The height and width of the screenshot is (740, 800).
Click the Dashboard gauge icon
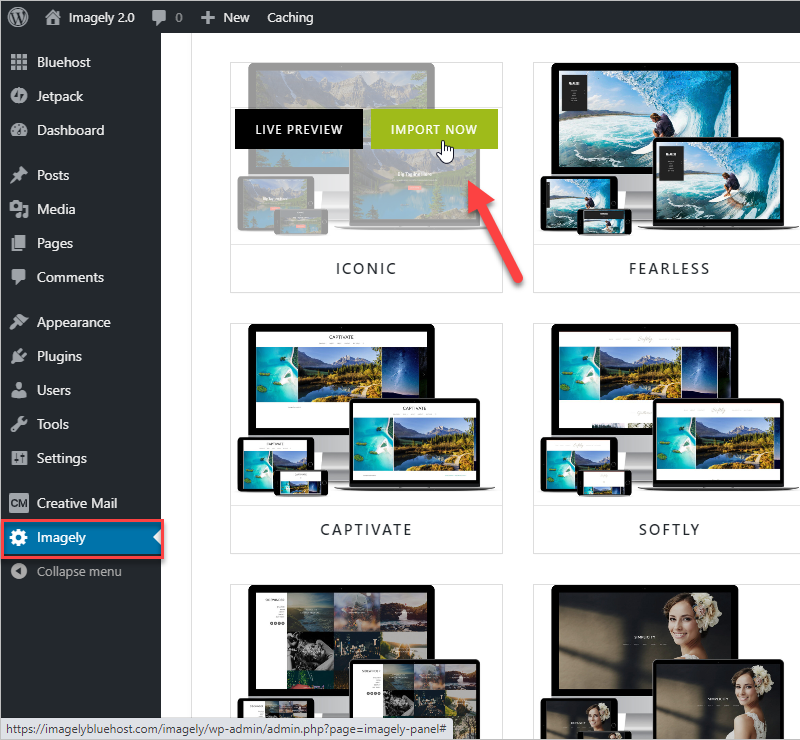[19, 130]
